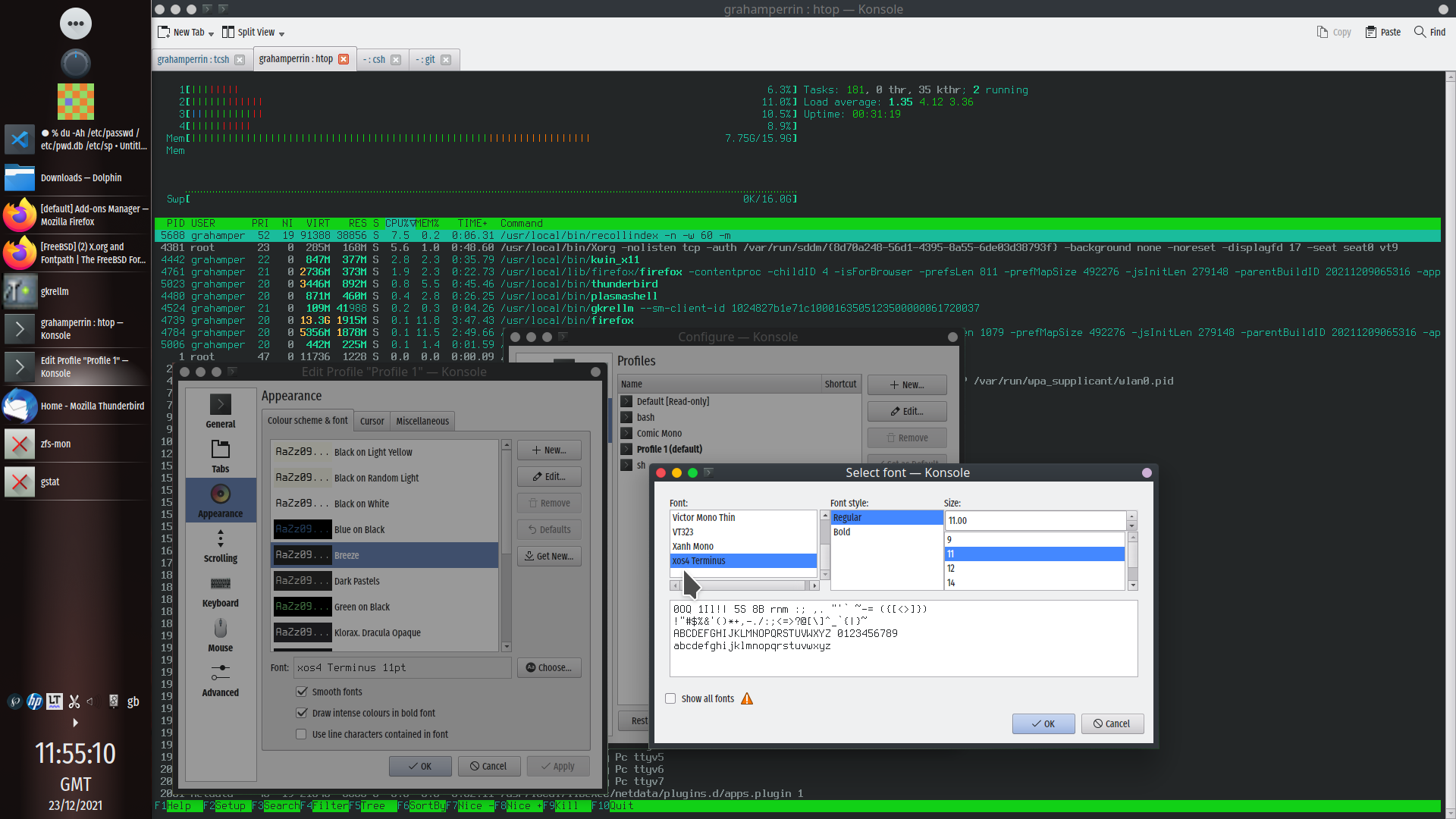Open the Advanced settings page icon
The width and height of the screenshot is (1456, 819).
point(220,673)
